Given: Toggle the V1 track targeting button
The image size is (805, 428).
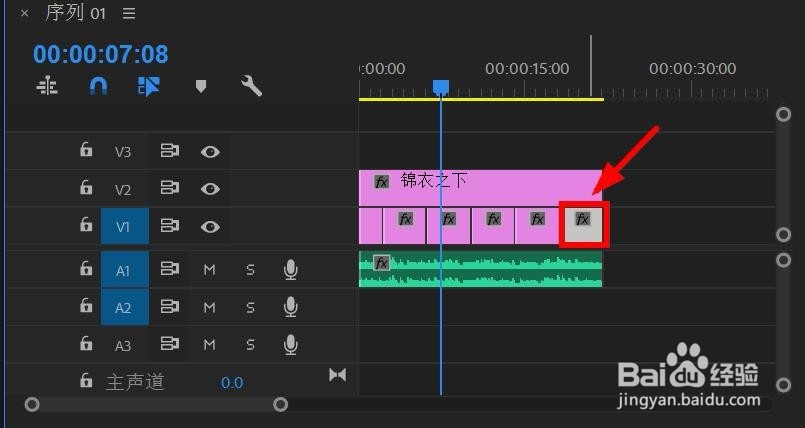Looking at the screenshot, I should 125,226.
